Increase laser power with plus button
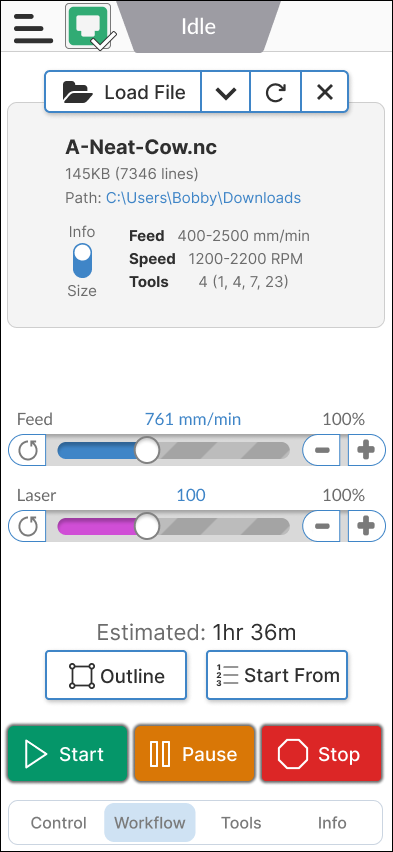This screenshot has width=393, height=852. point(366,526)
